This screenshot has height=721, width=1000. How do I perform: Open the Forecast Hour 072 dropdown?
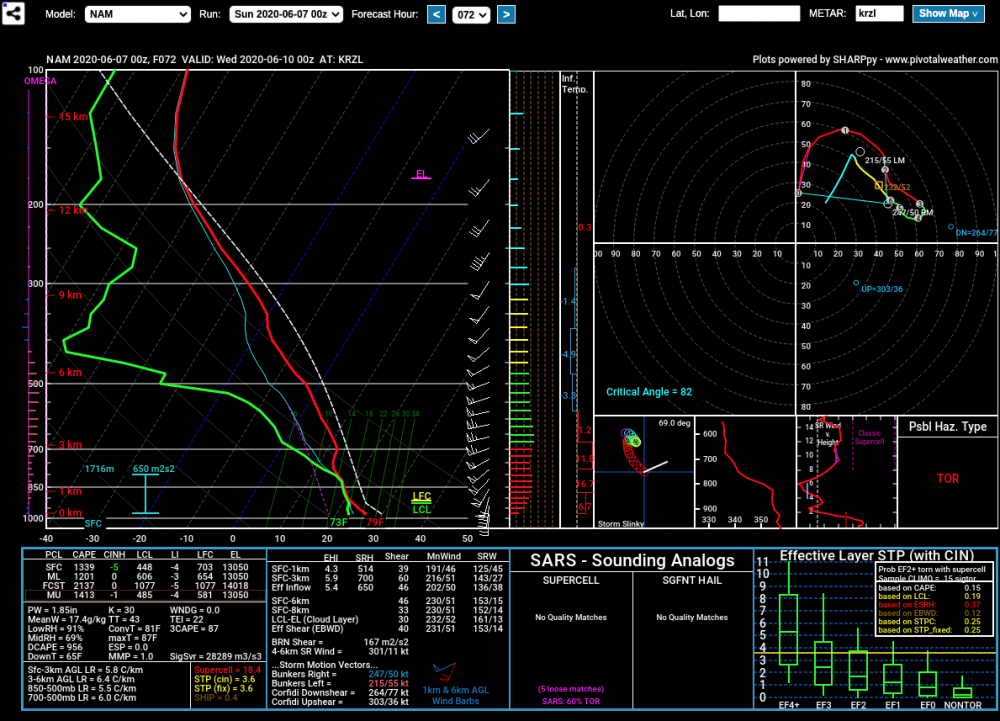tap(471, 14)
